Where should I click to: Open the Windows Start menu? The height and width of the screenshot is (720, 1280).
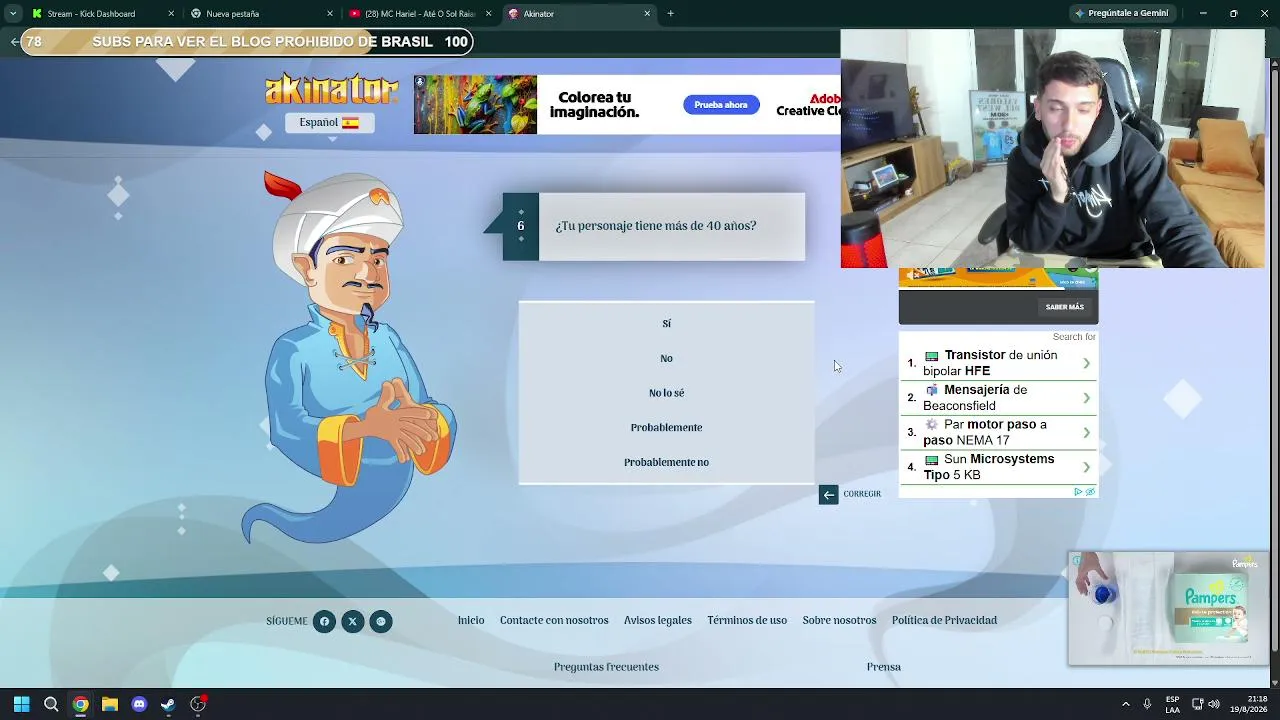22,704
